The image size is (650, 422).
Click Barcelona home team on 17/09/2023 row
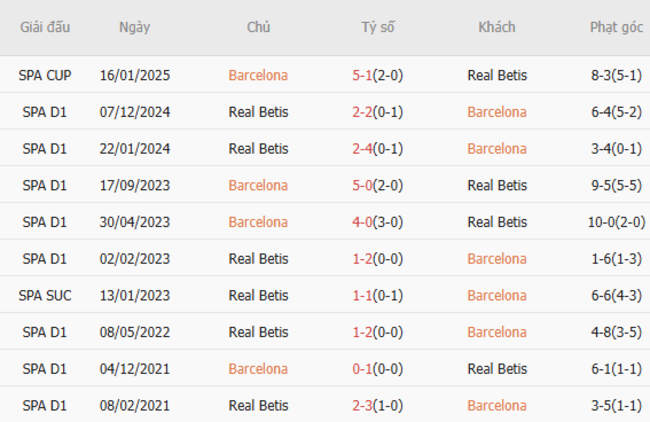(258, 185)
